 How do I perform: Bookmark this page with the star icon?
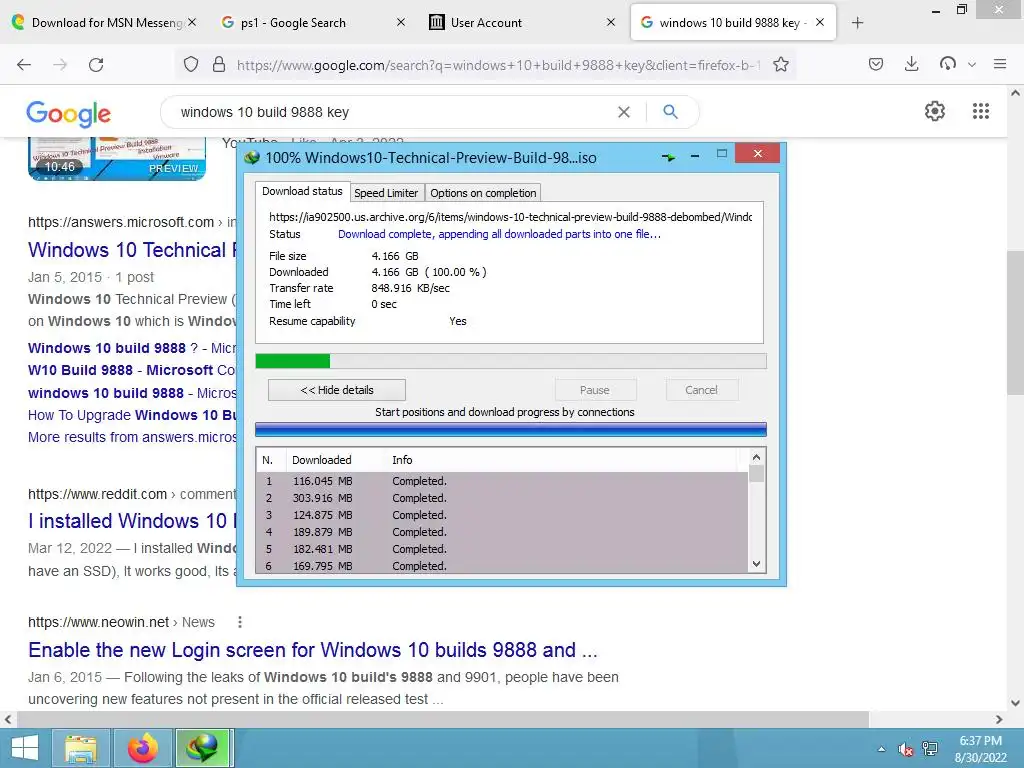coord(780,65)
